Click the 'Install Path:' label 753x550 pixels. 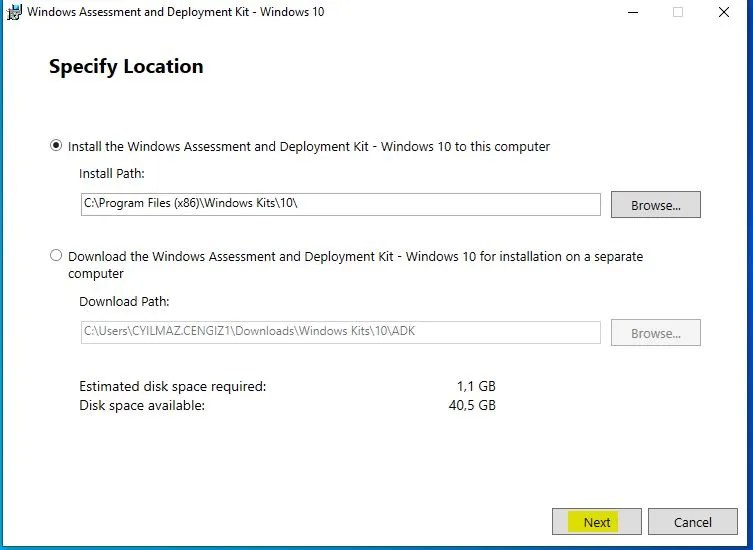[112, 173]
